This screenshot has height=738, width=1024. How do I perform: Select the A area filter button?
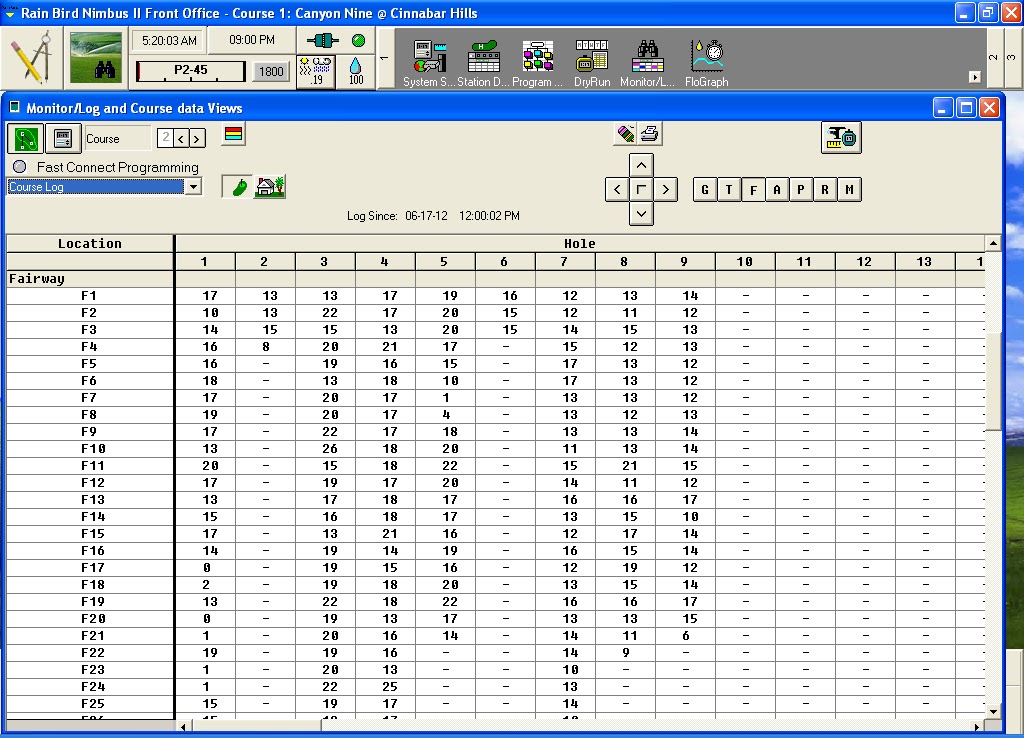pos(777,189)
